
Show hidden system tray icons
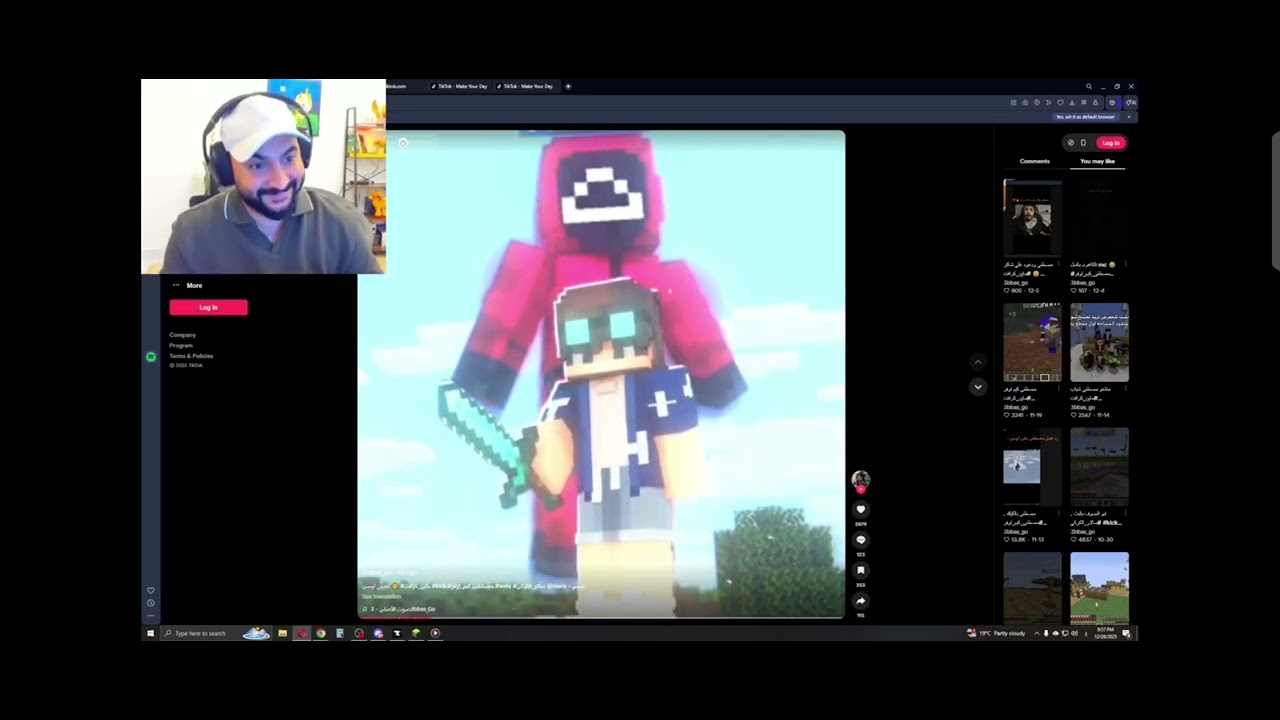pyautogui.click(x=1037, y=633)
